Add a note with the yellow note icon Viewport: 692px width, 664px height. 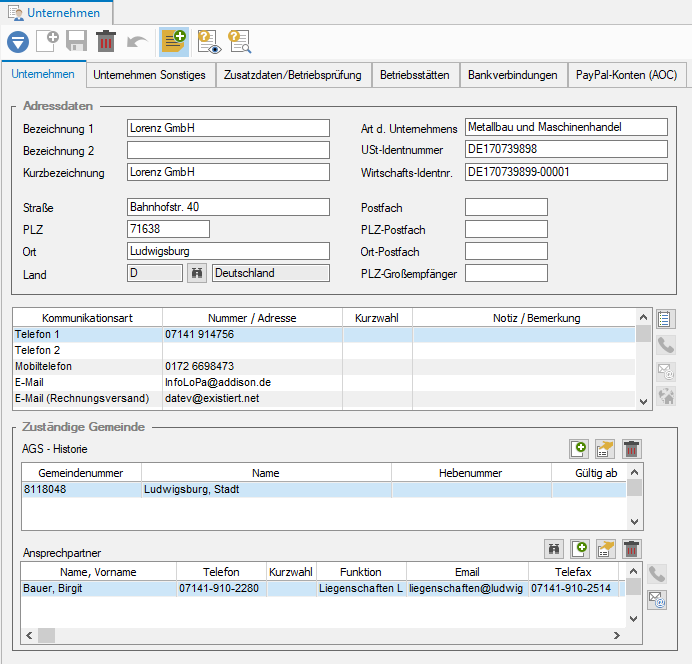pyautogui.click(x=174, y=42)
